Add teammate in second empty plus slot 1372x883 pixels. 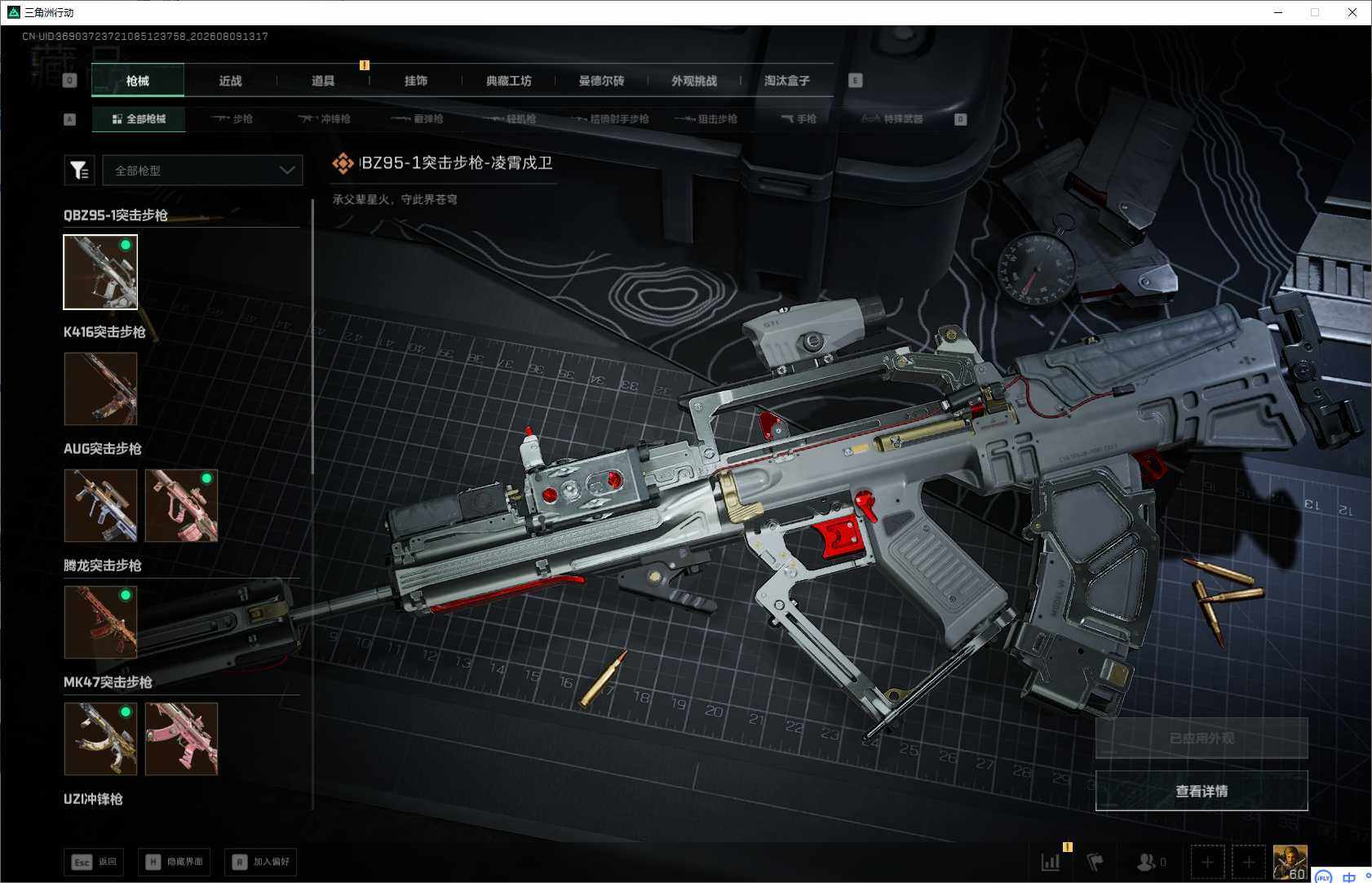point(1249,862)
